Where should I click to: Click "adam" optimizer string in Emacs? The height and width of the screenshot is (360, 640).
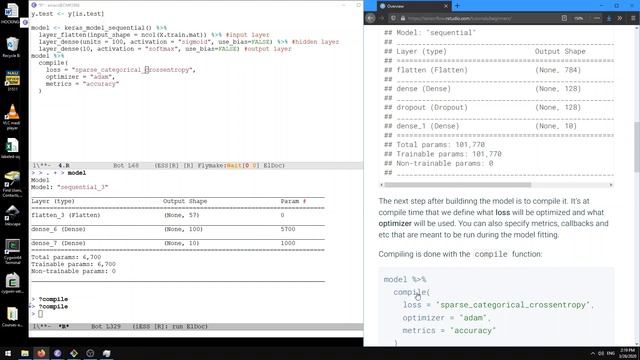[x=101, y=77]
